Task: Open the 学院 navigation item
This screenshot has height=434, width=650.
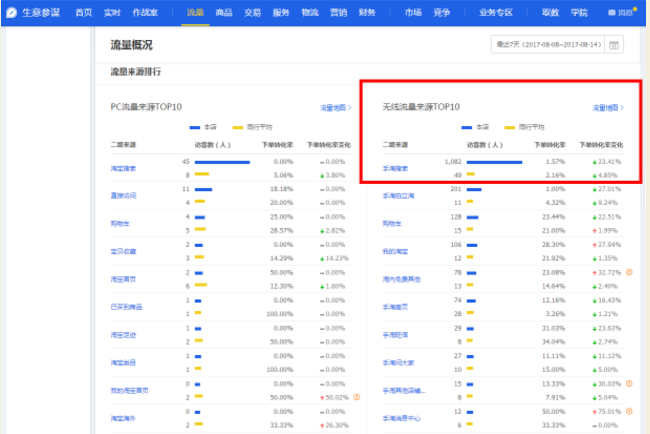Action: 579,12
